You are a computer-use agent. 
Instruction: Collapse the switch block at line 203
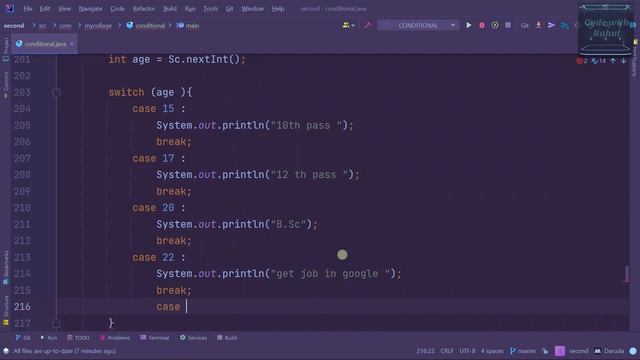56,92
